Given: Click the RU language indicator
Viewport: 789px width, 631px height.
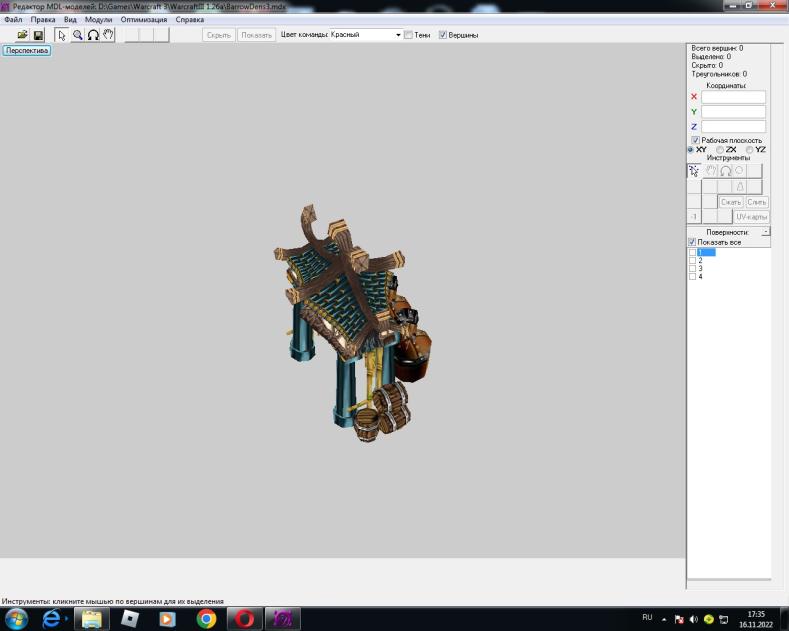Looking at the screenshot, I should coord(647,617).
